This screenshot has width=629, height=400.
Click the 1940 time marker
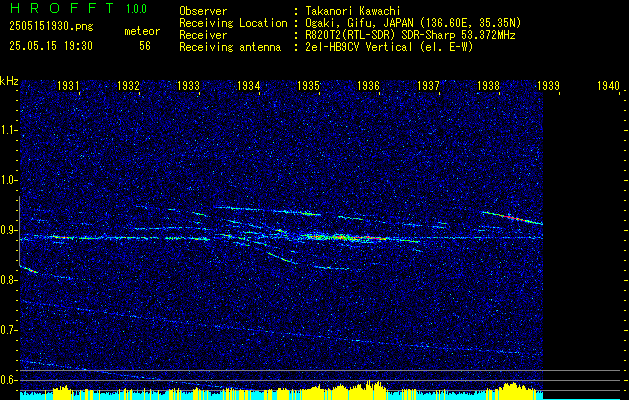[609, 85]
